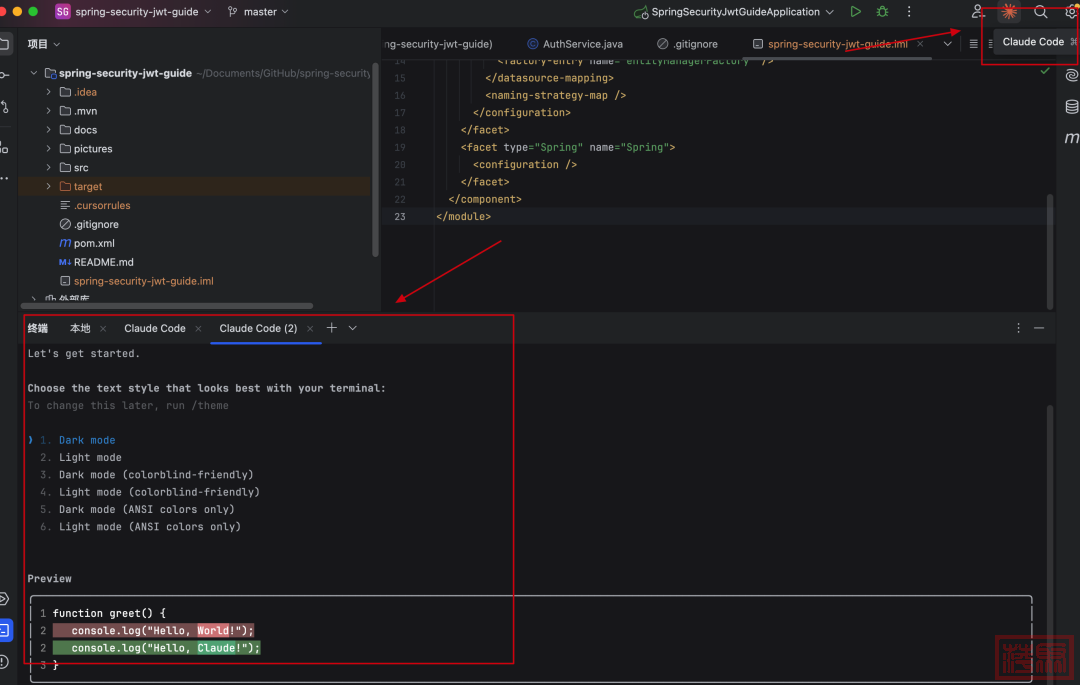Screen dimensions: 1080x685
Task: Select spring-security-jwt-guide.iml in project tree
Action: (143, 281)
